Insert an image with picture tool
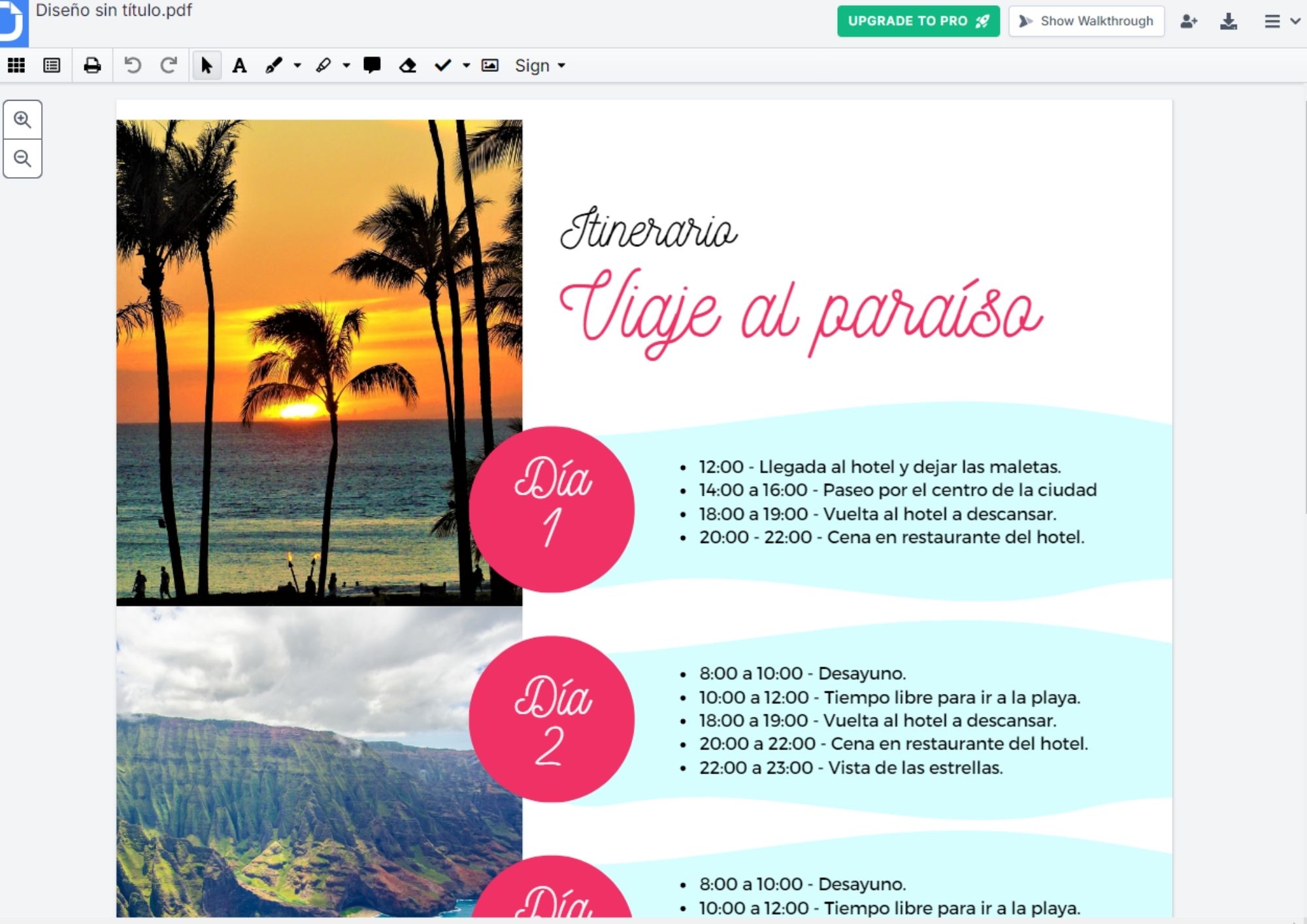This screenshot has height=924, width=1307. coord(490,65)
